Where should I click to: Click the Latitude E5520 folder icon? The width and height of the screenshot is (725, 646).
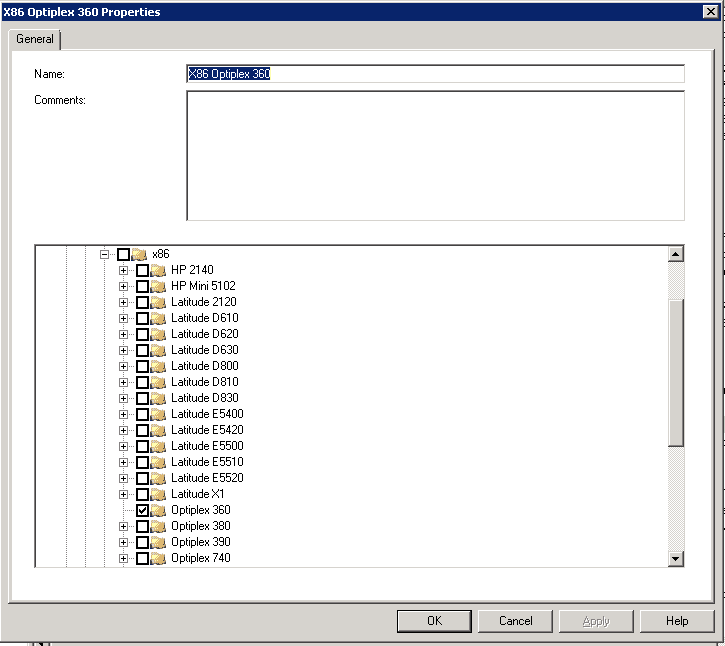(158, 478)
